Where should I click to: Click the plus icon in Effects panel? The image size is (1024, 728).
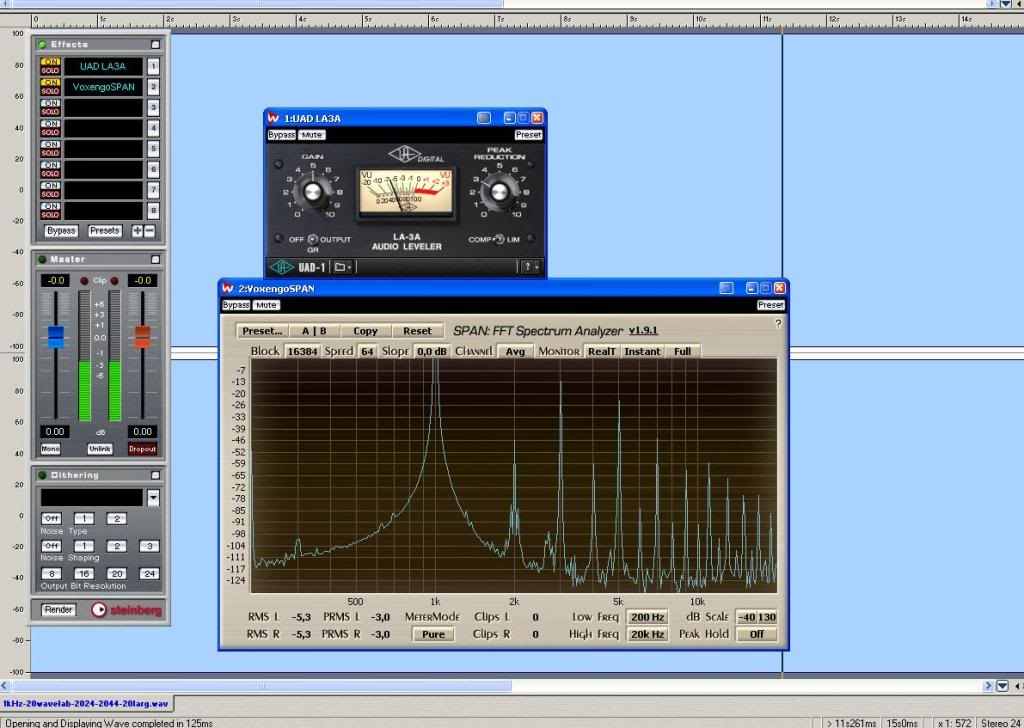pyautogui.click(x=137, y=231)
